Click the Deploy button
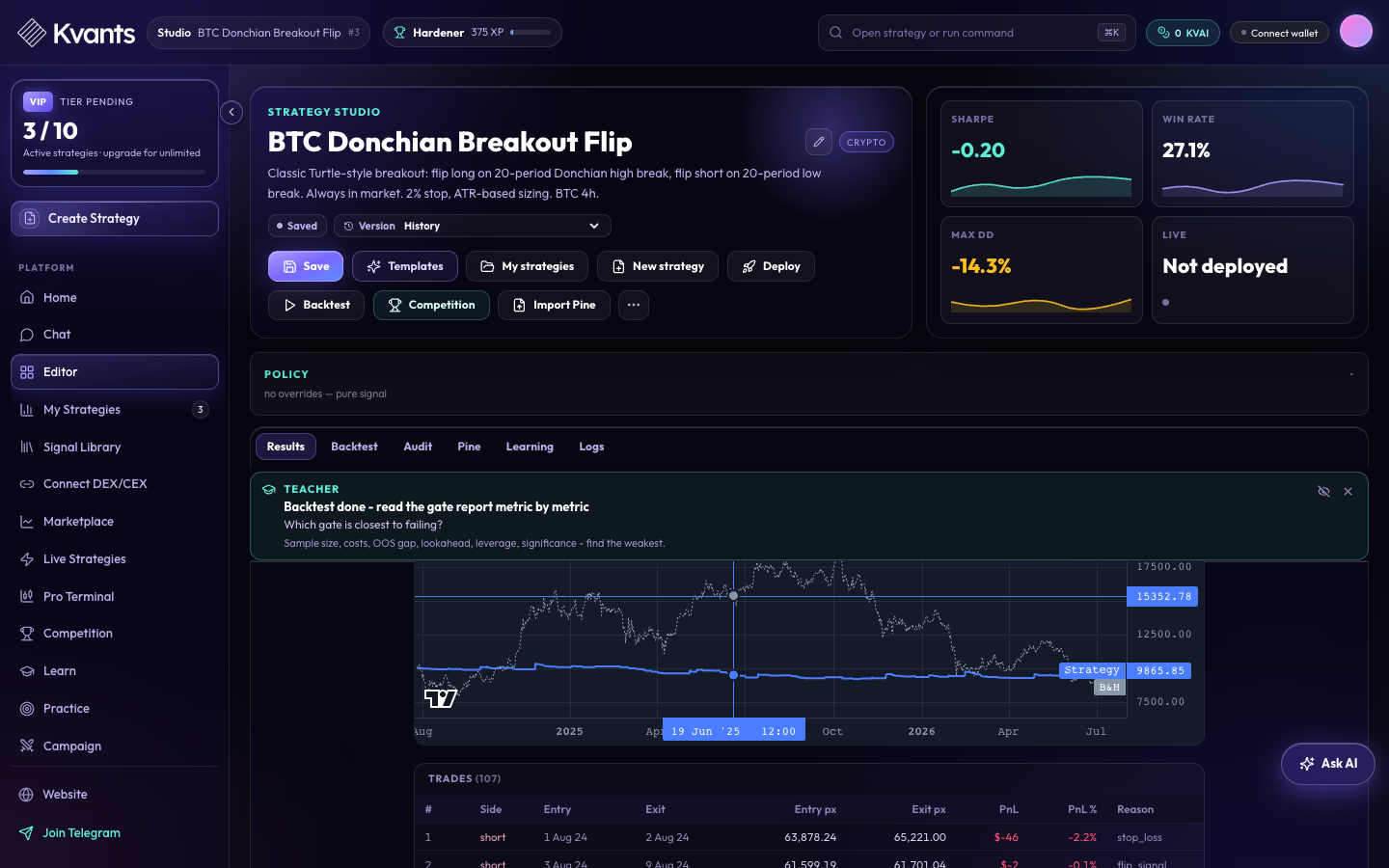The height and width of the screenshot is (868, 1389). (771, 266)
